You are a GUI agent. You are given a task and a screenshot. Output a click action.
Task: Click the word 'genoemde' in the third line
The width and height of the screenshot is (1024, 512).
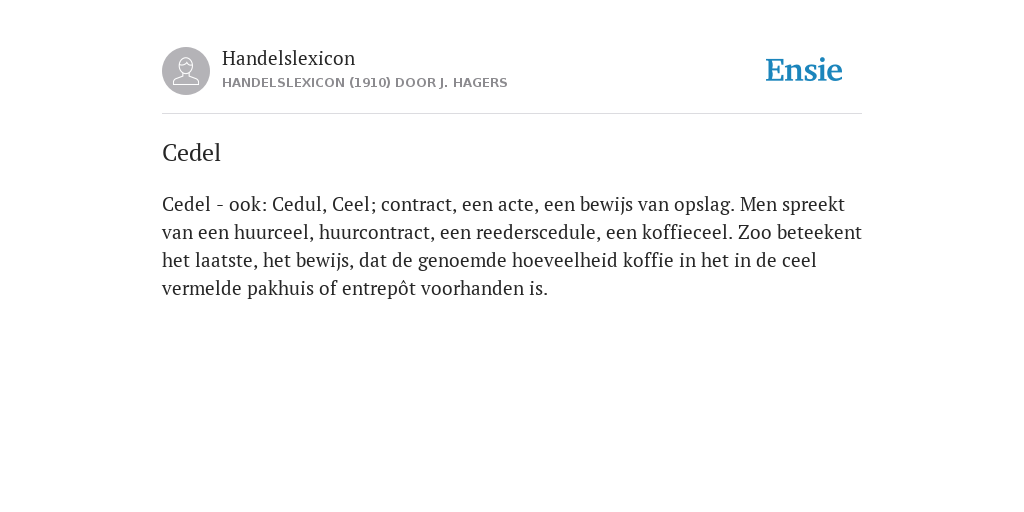point(462,261)
